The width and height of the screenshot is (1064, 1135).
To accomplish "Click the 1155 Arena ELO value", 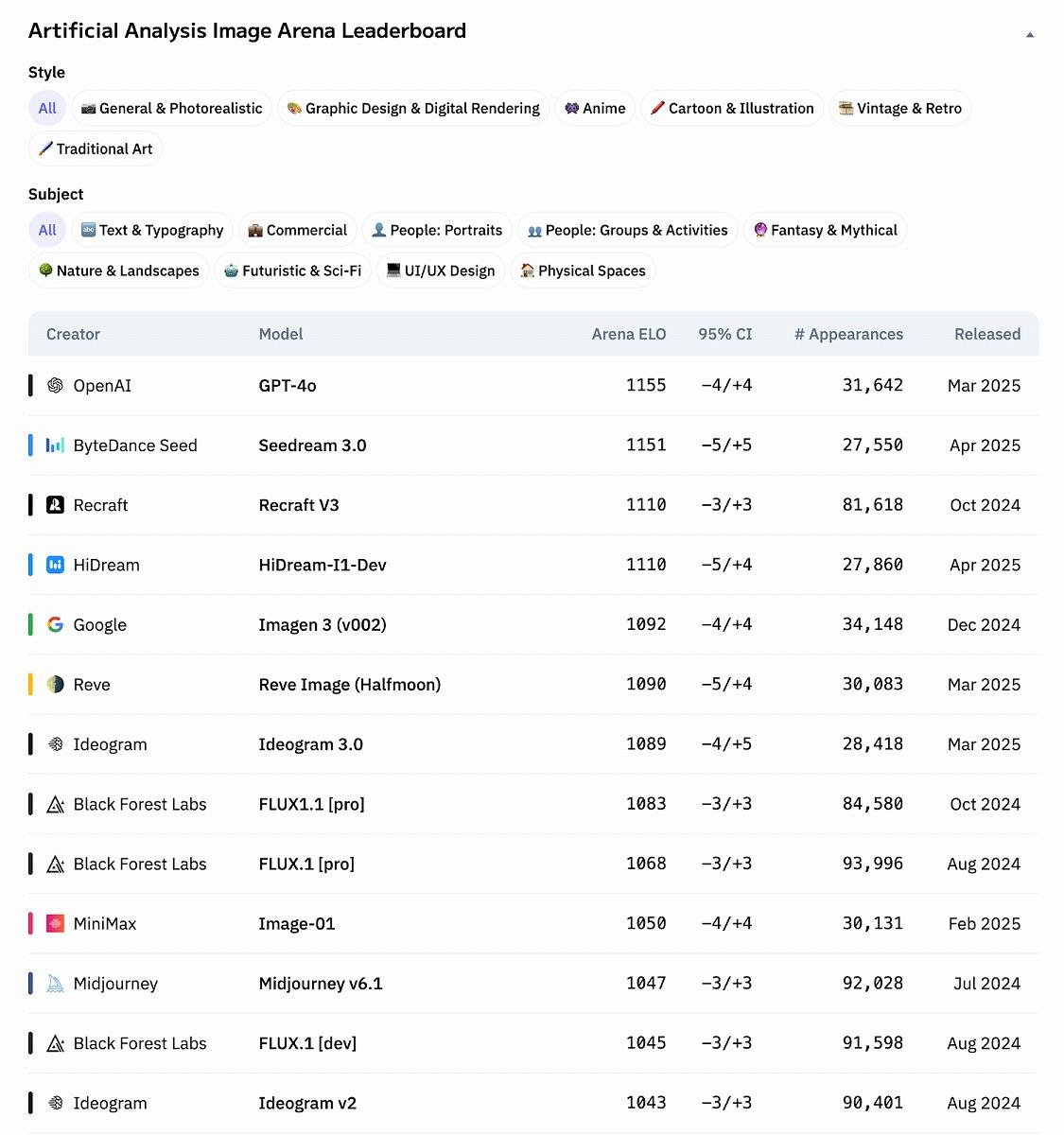I will point(646,385).
